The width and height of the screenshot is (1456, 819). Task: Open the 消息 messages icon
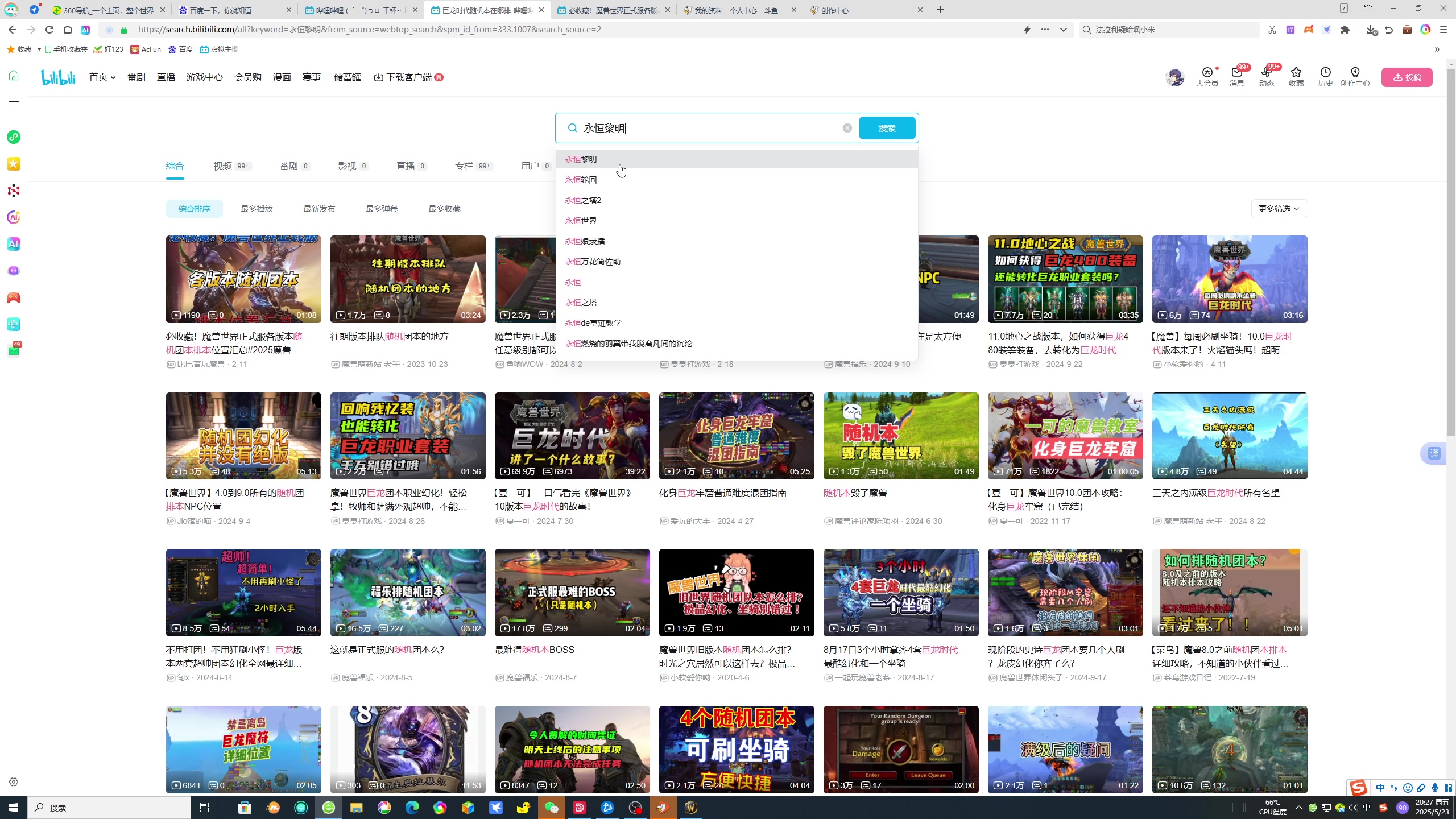(1236, 77)
